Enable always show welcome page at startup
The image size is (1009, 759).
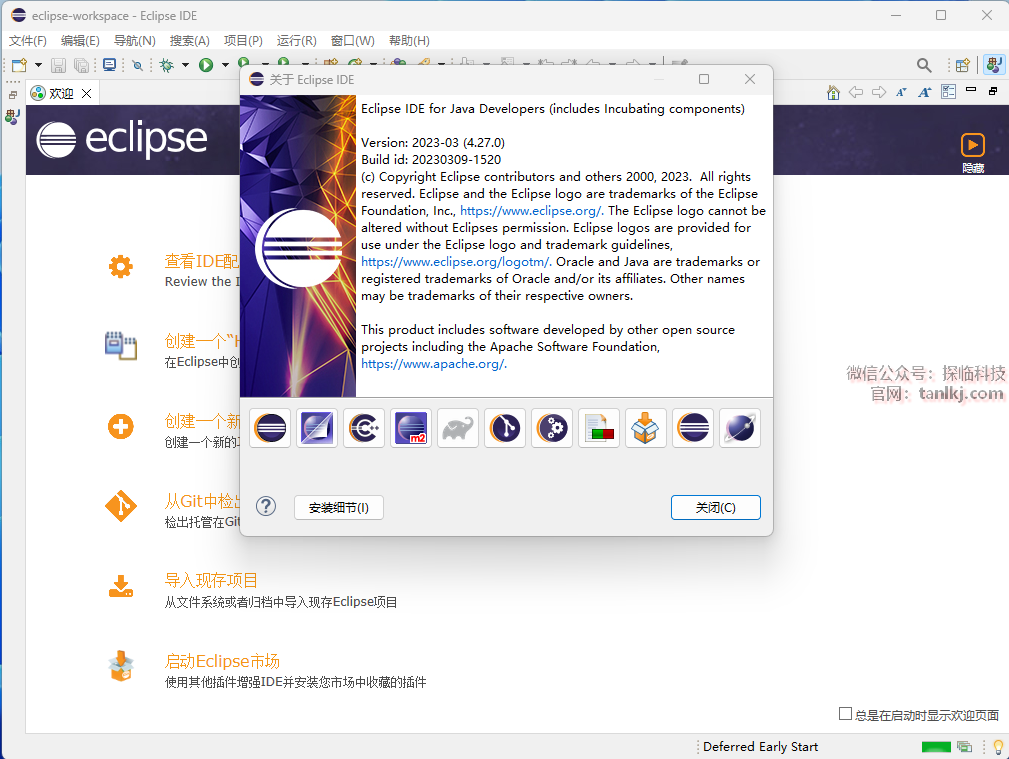point(845,714)
